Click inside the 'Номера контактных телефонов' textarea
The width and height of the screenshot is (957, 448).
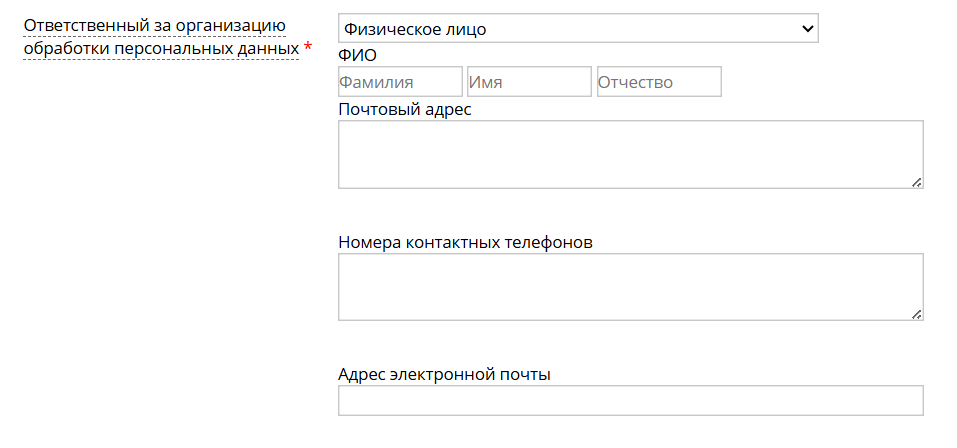(630, 286)
